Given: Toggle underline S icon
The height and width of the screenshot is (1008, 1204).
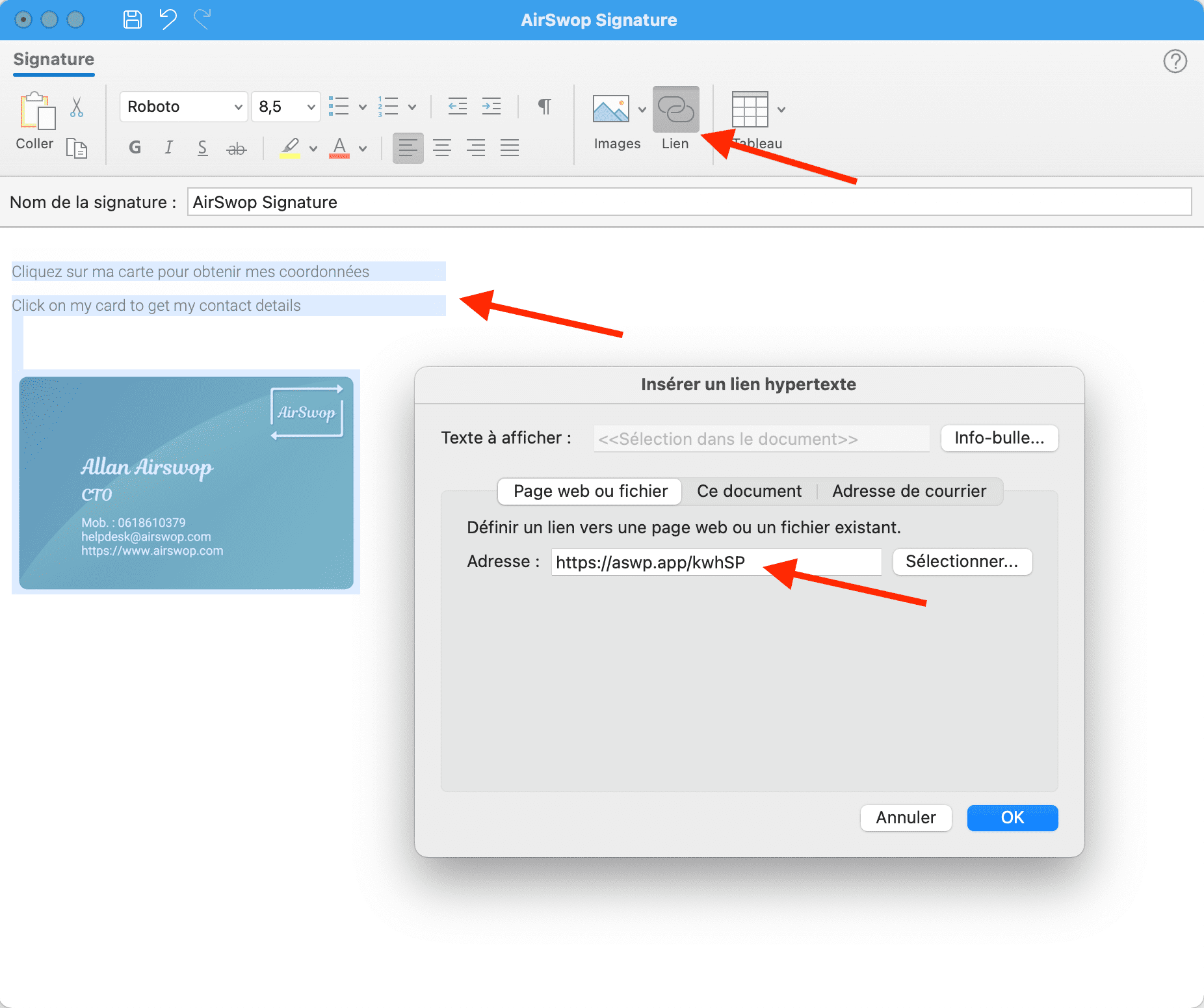Looking at the screenshot, I should point(202,148).
